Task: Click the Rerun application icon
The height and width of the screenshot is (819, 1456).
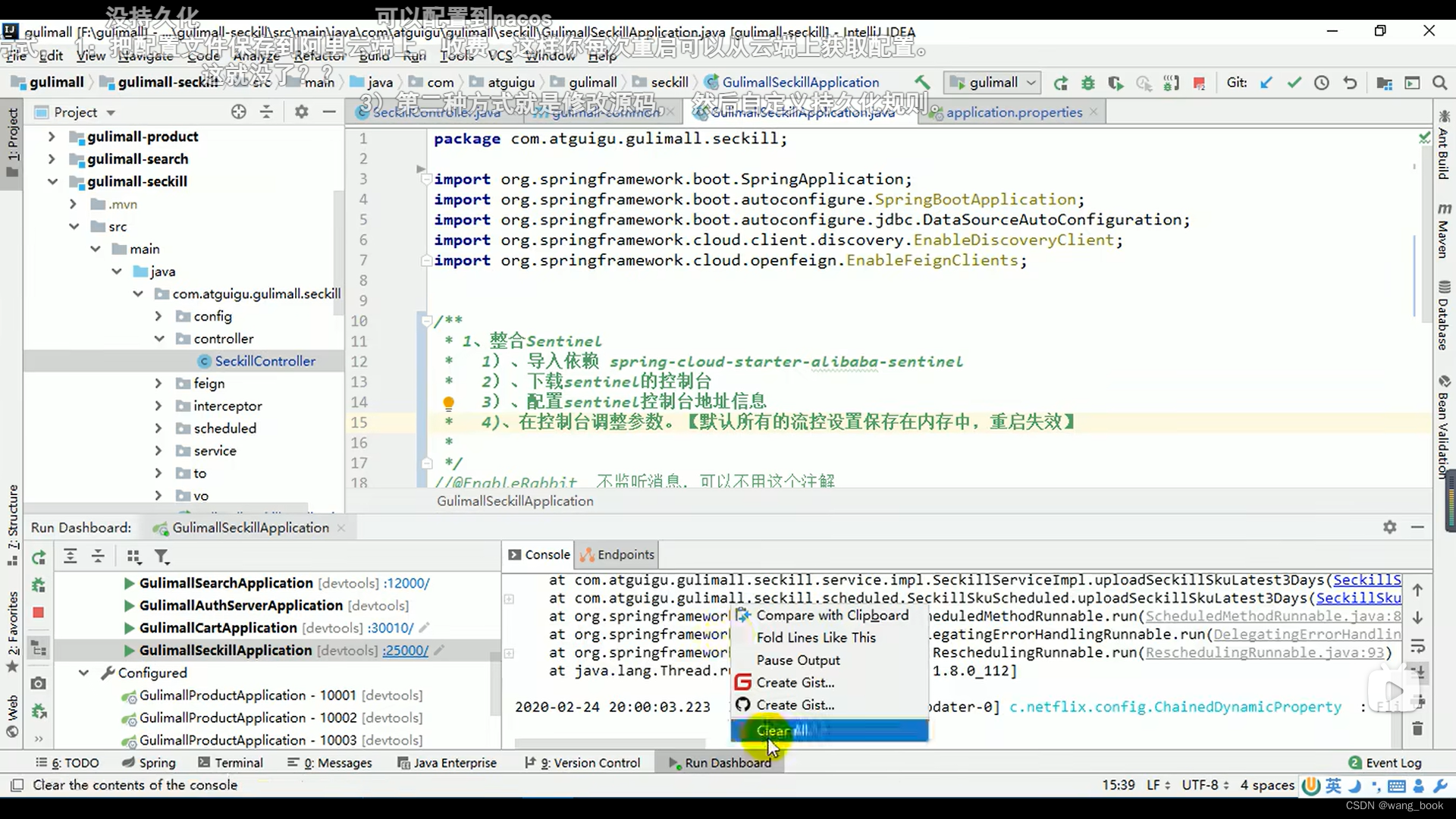Action: click(37, 557)
